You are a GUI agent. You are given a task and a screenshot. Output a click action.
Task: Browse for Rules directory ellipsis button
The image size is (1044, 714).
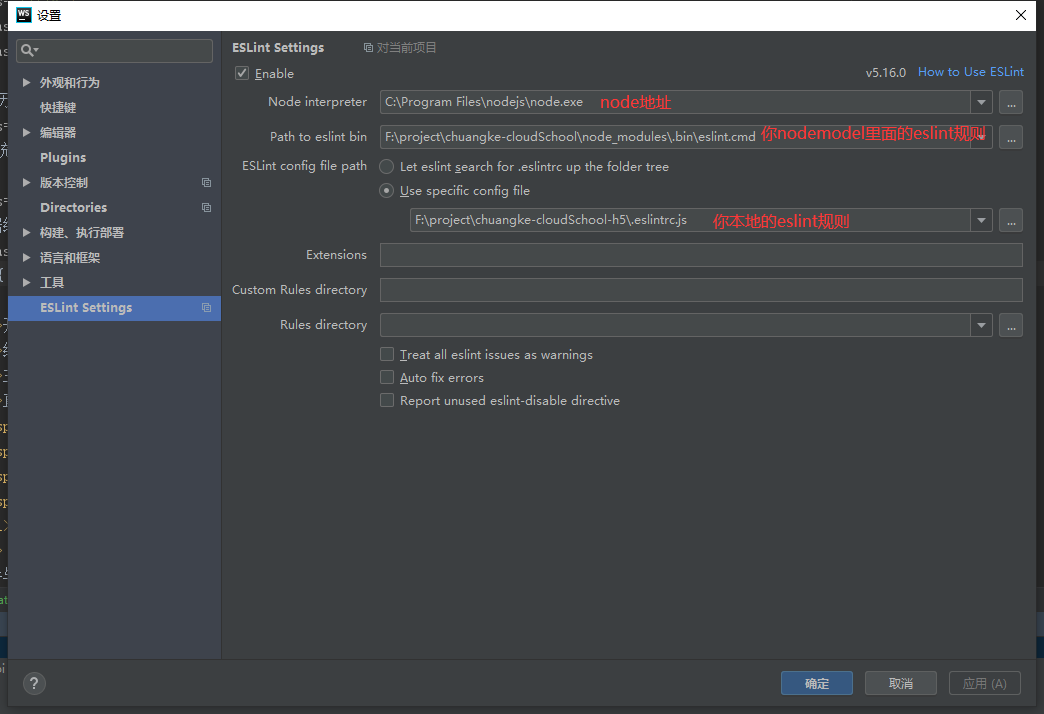1011,325
